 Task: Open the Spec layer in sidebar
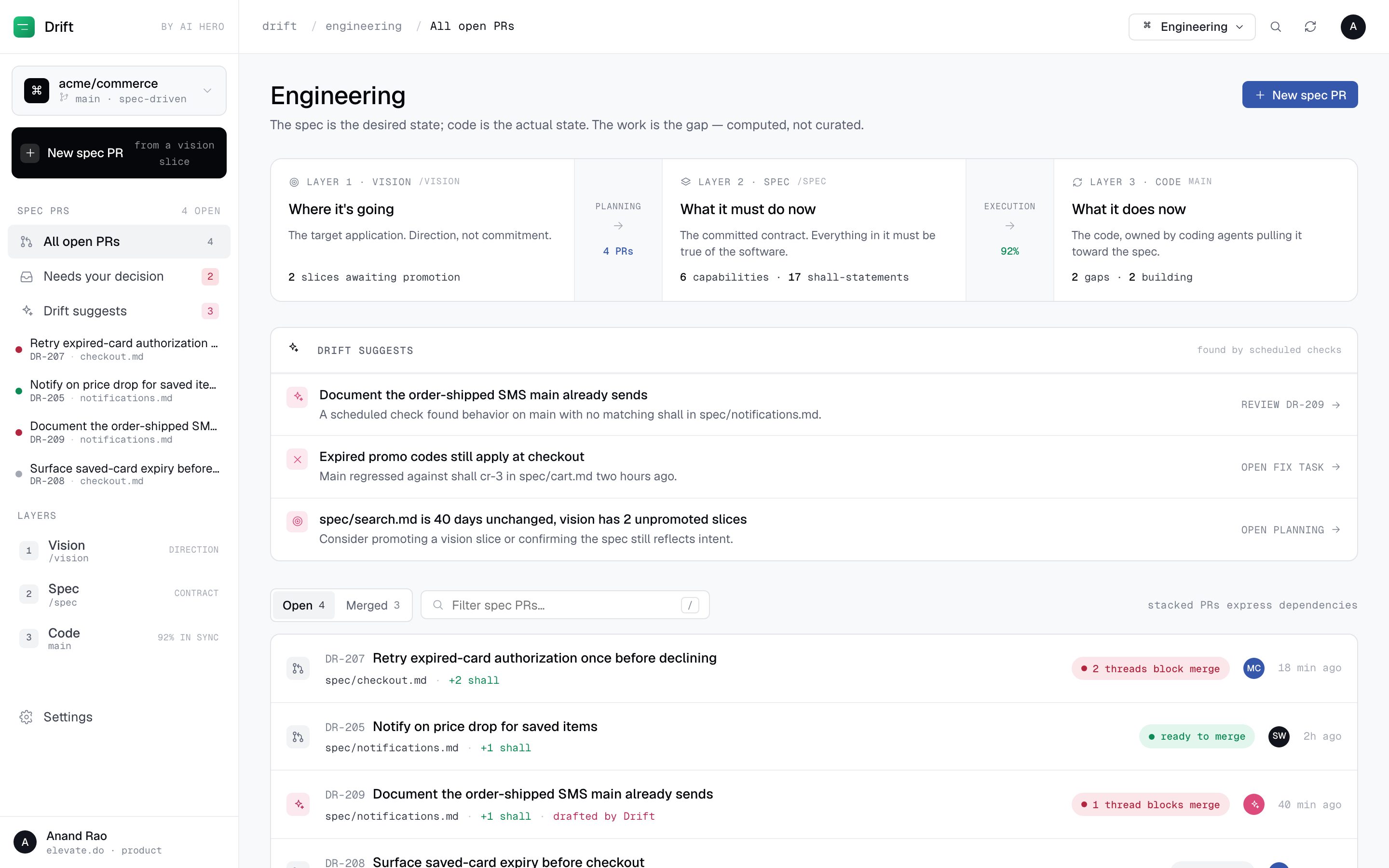[119, 594]
